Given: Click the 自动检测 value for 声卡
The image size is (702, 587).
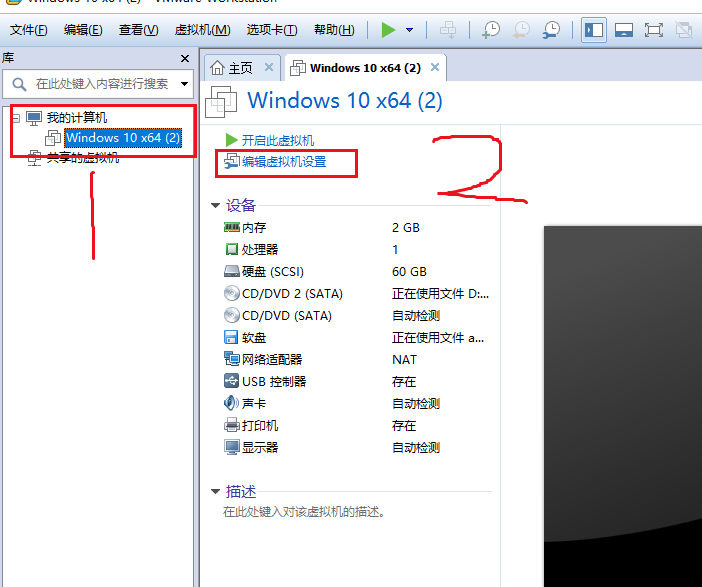Looking at the screenshot, I should pyautogui.click(x=416, y=403).
